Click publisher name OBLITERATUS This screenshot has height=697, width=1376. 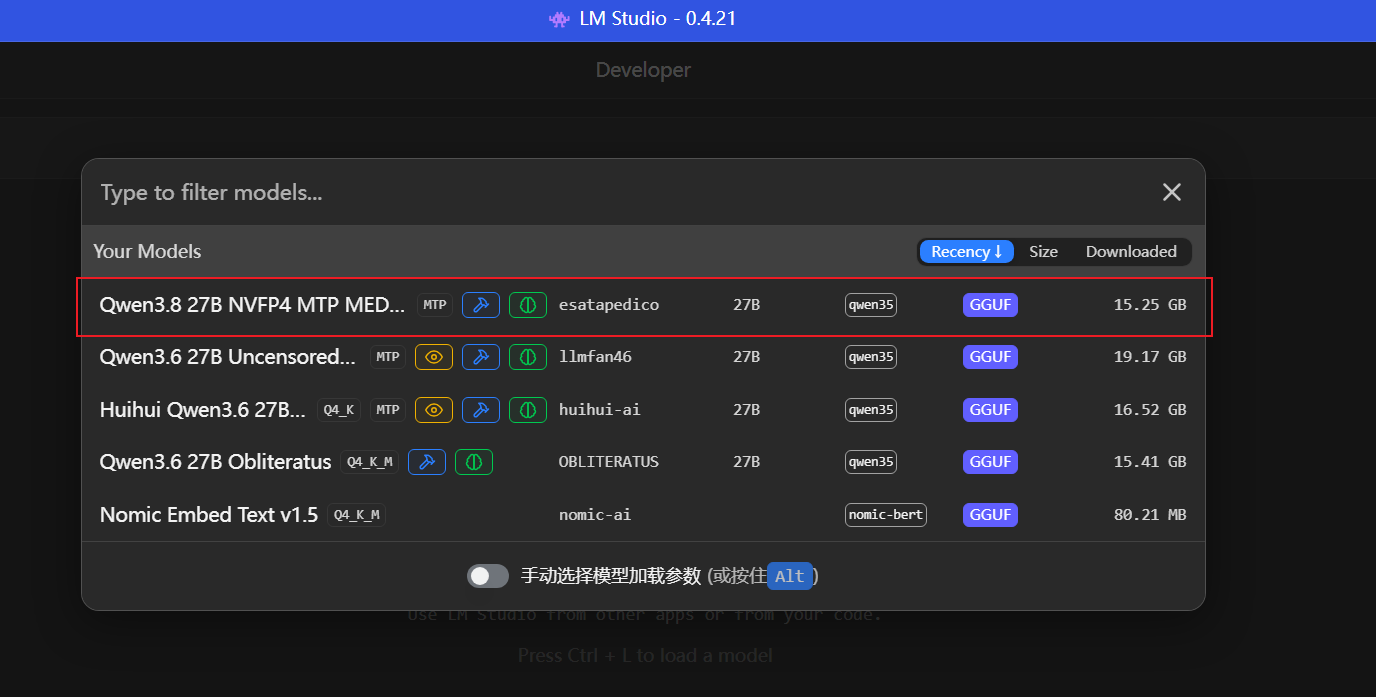609,462
